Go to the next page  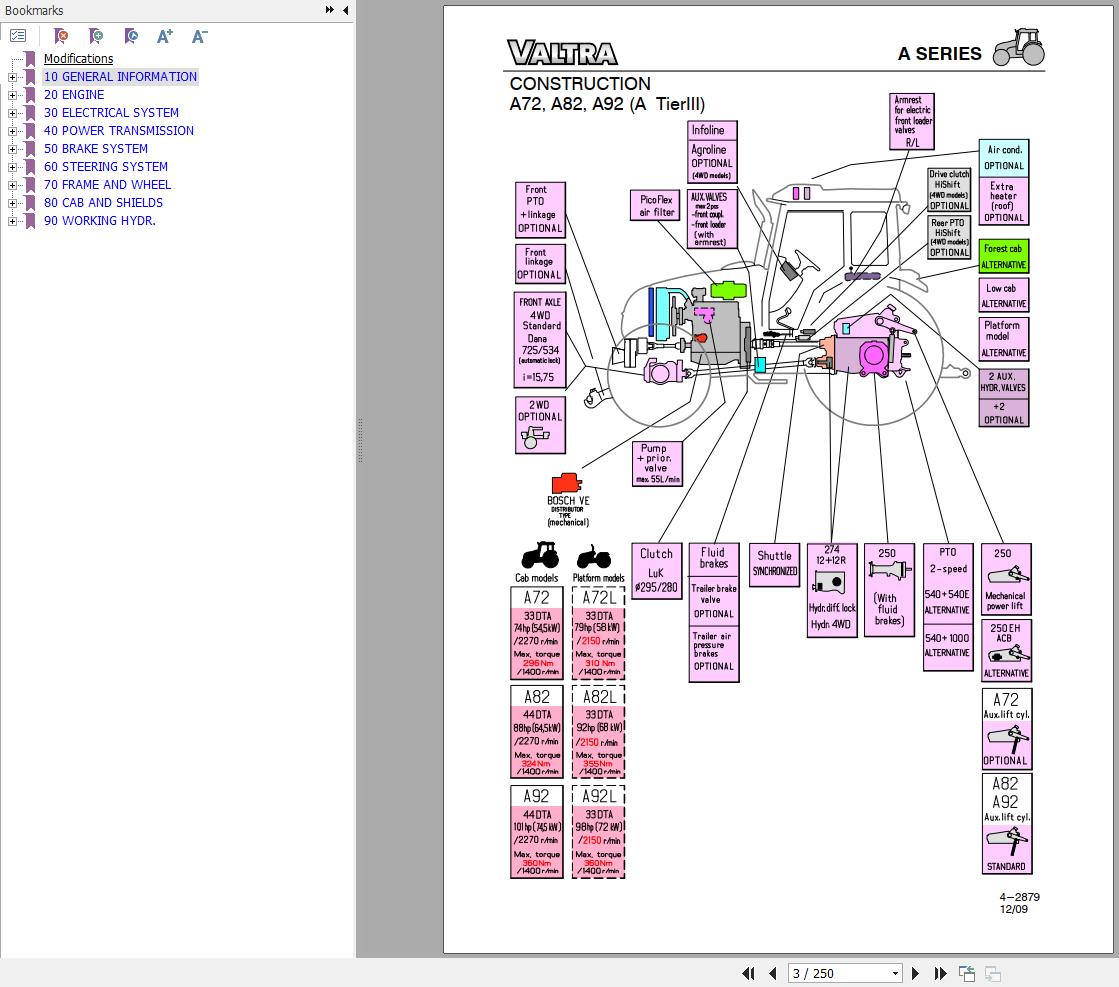[916, 973]
